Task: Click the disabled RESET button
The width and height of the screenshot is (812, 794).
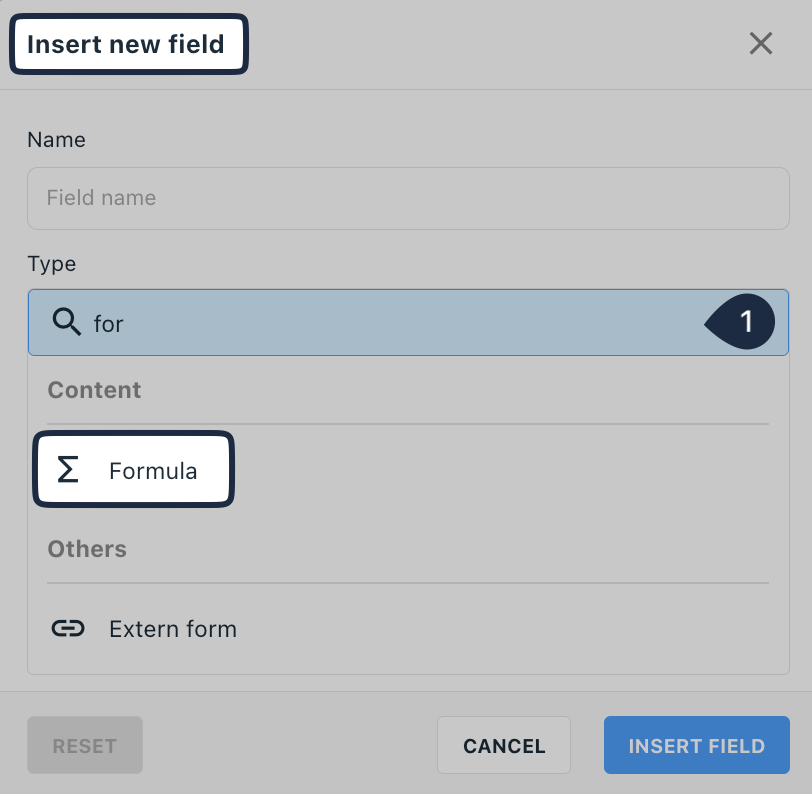Action: 85,745
